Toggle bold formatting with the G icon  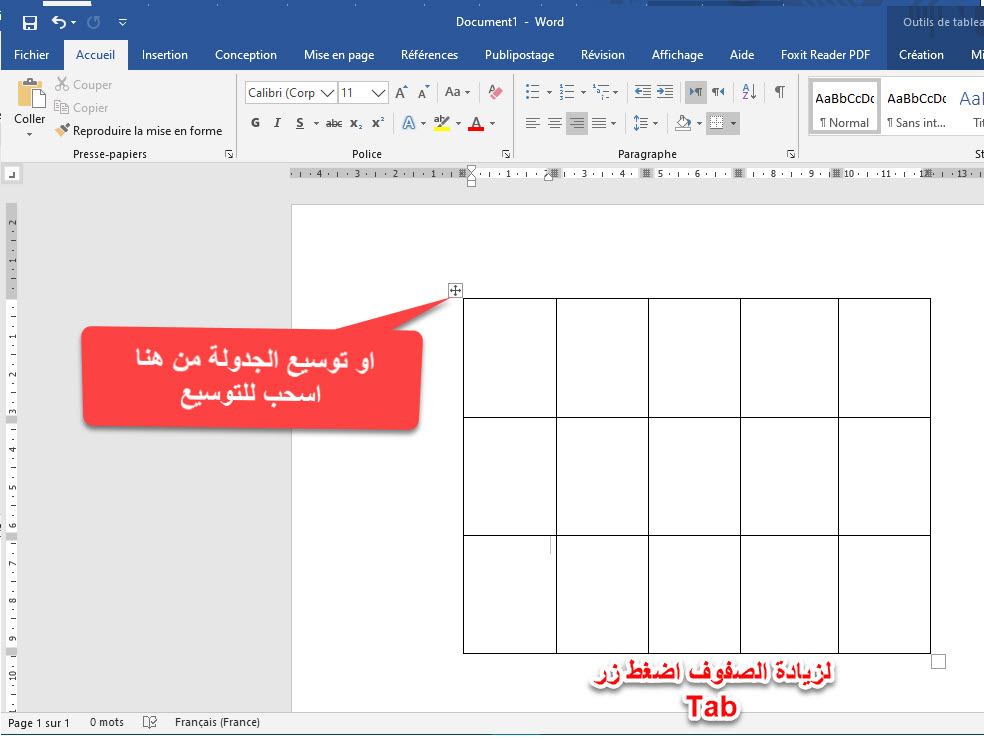254,122
